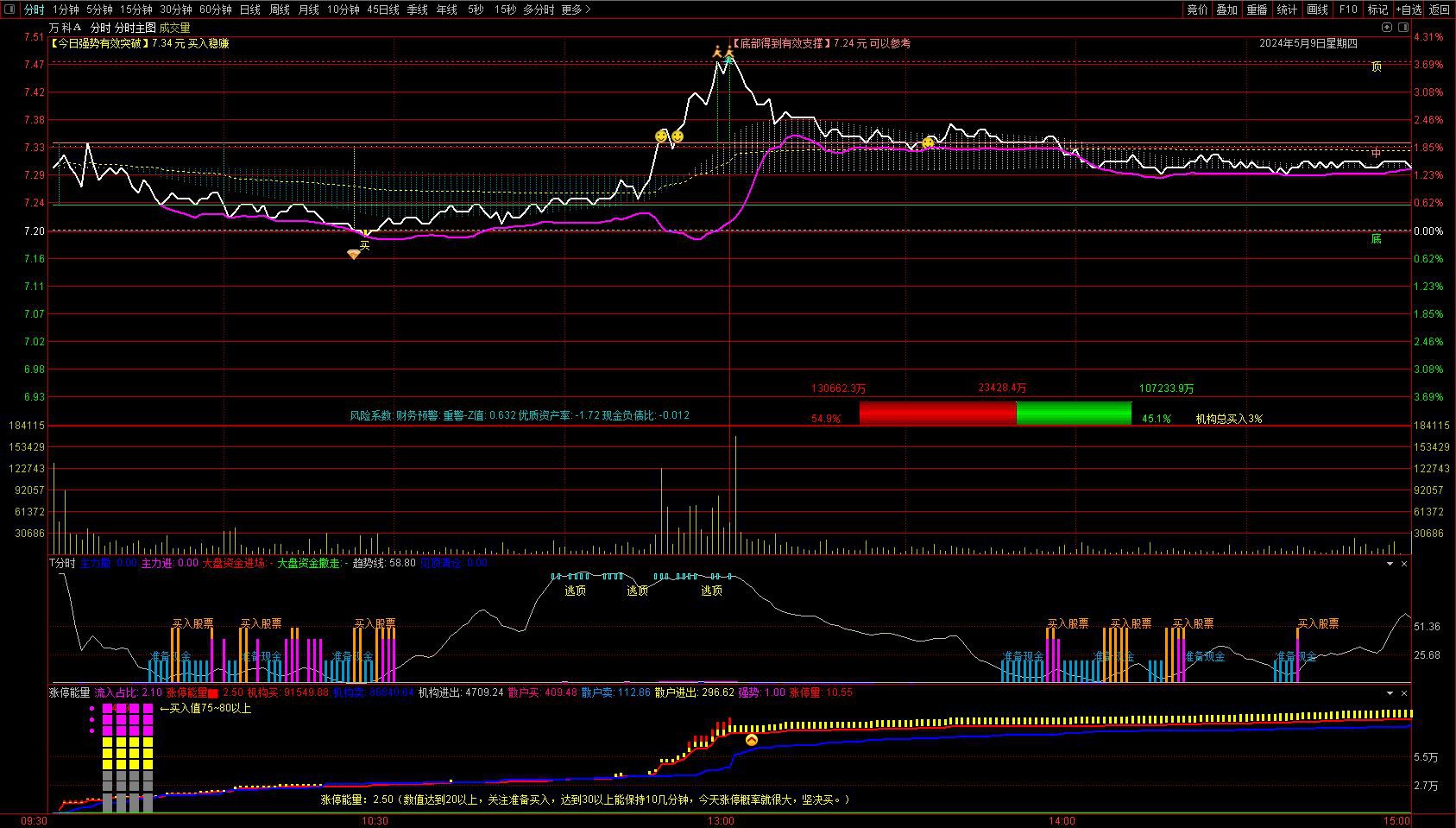Click the 叠加 overlay button
The height and width of the screenshot is (828, 1456).
point(1226,9)
